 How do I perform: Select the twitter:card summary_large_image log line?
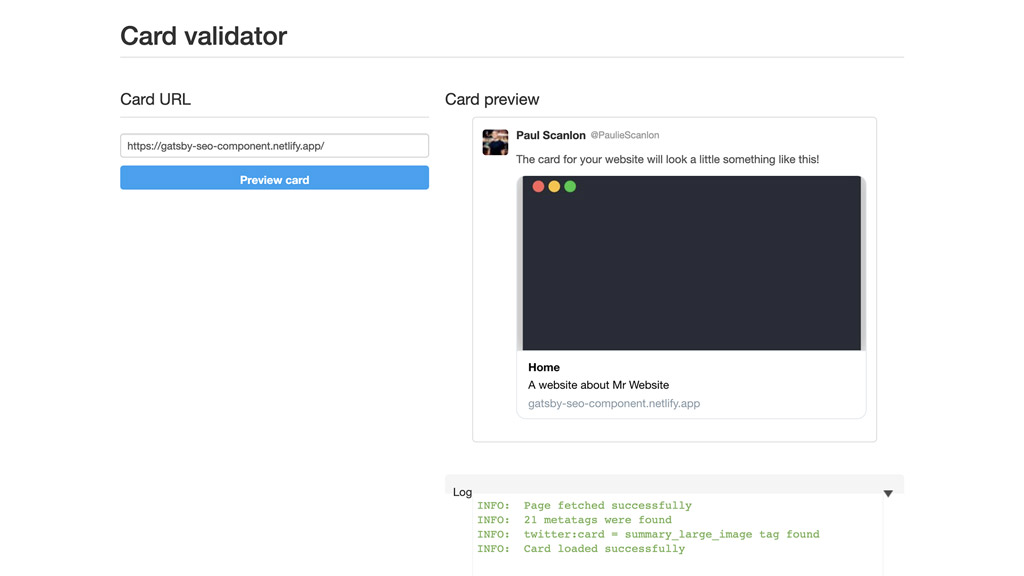coord(648,534)
